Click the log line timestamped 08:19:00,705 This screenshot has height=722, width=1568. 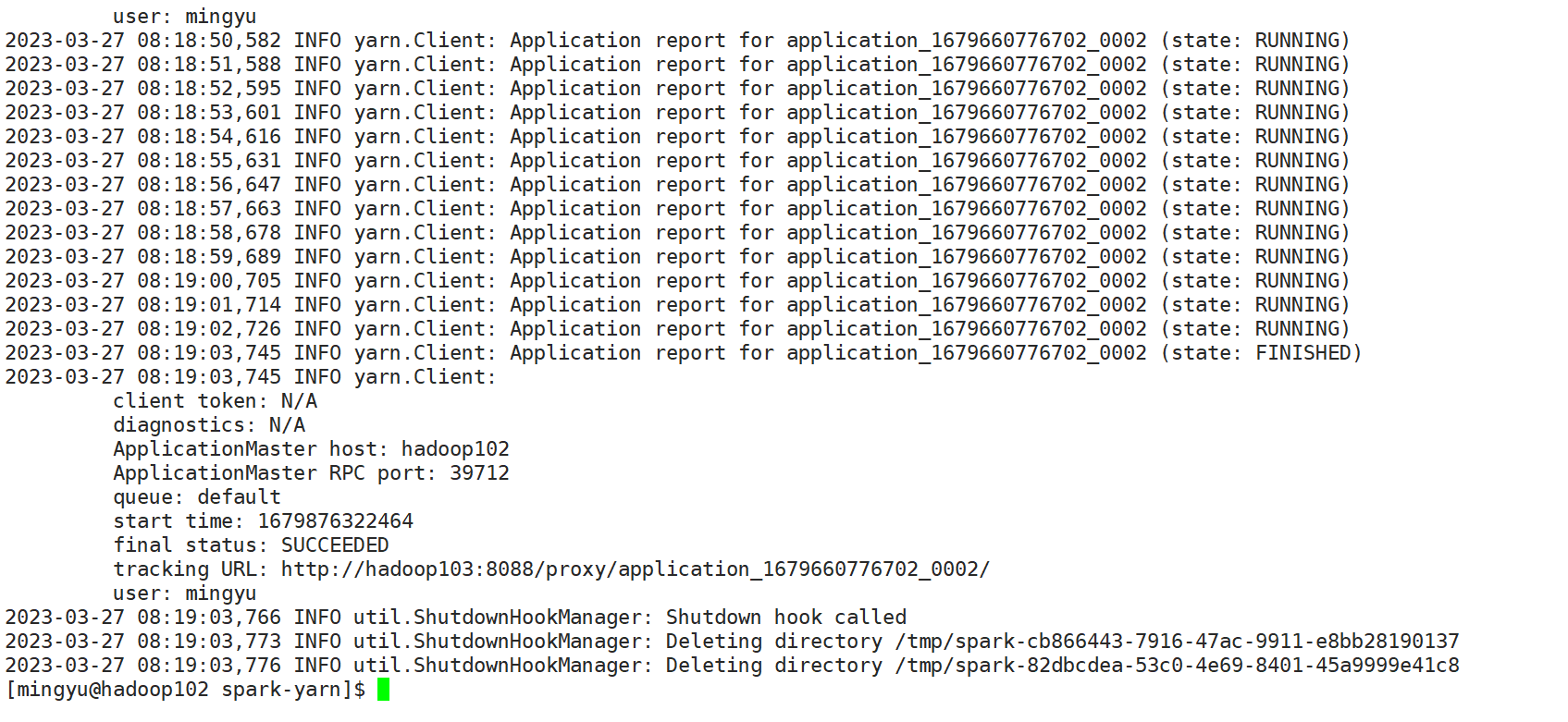[x=677, y=281]
